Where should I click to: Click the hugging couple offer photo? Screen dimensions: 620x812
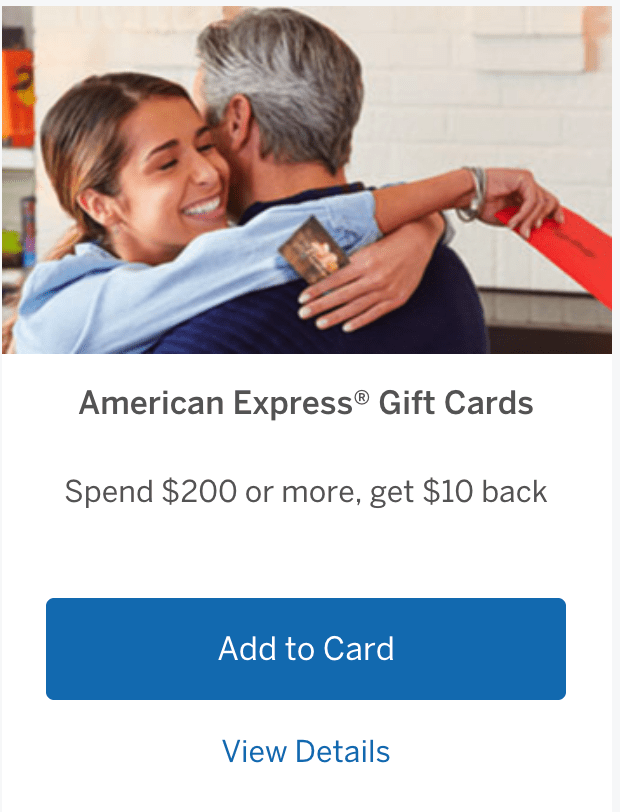coord(307,180)
